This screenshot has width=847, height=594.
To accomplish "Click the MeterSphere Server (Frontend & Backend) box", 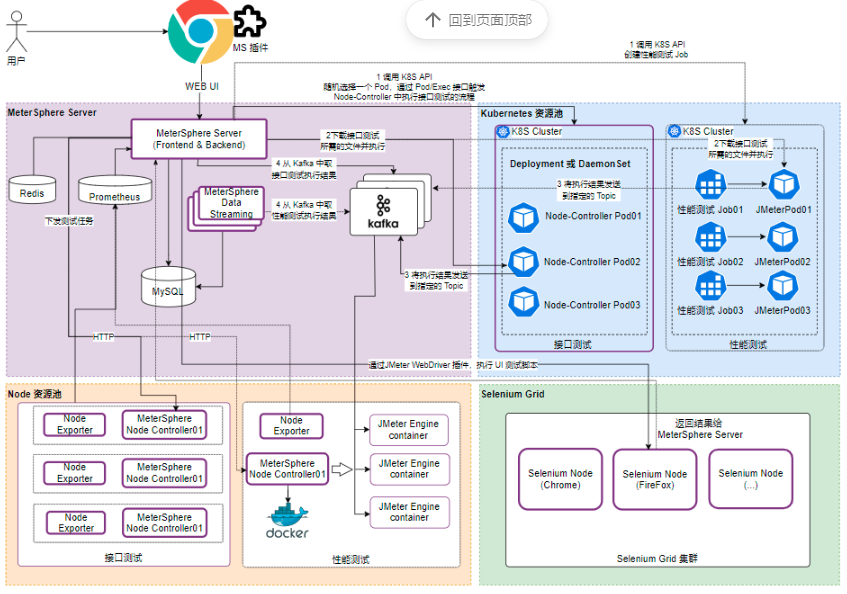I will pyautogui.click(x=199, y=139).
